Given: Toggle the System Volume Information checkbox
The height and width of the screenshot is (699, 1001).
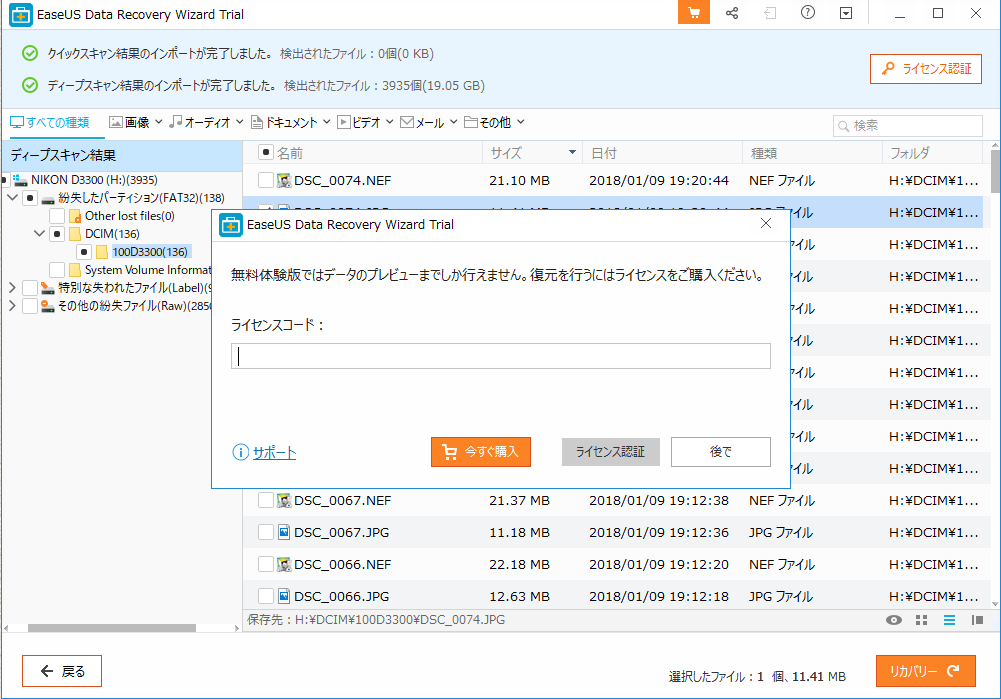Looking at the screenshot, I should pyautogui.click(x=57, y=269).
